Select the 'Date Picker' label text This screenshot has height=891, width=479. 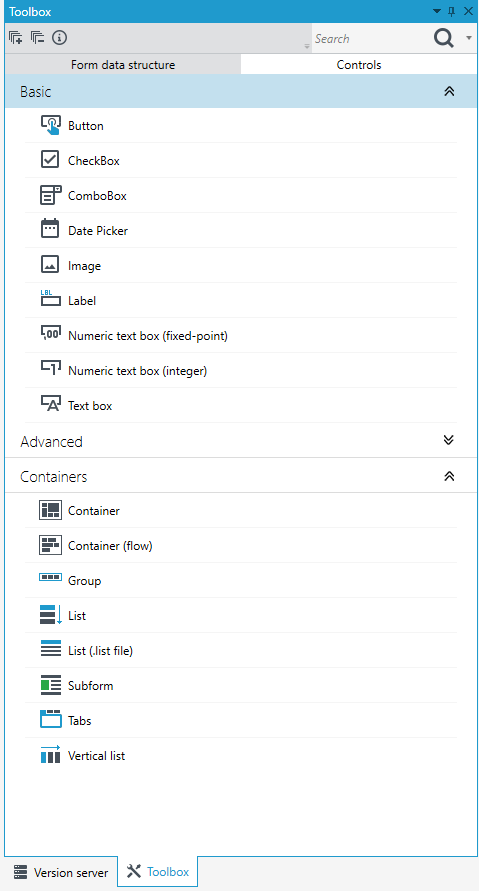point(98,231)
